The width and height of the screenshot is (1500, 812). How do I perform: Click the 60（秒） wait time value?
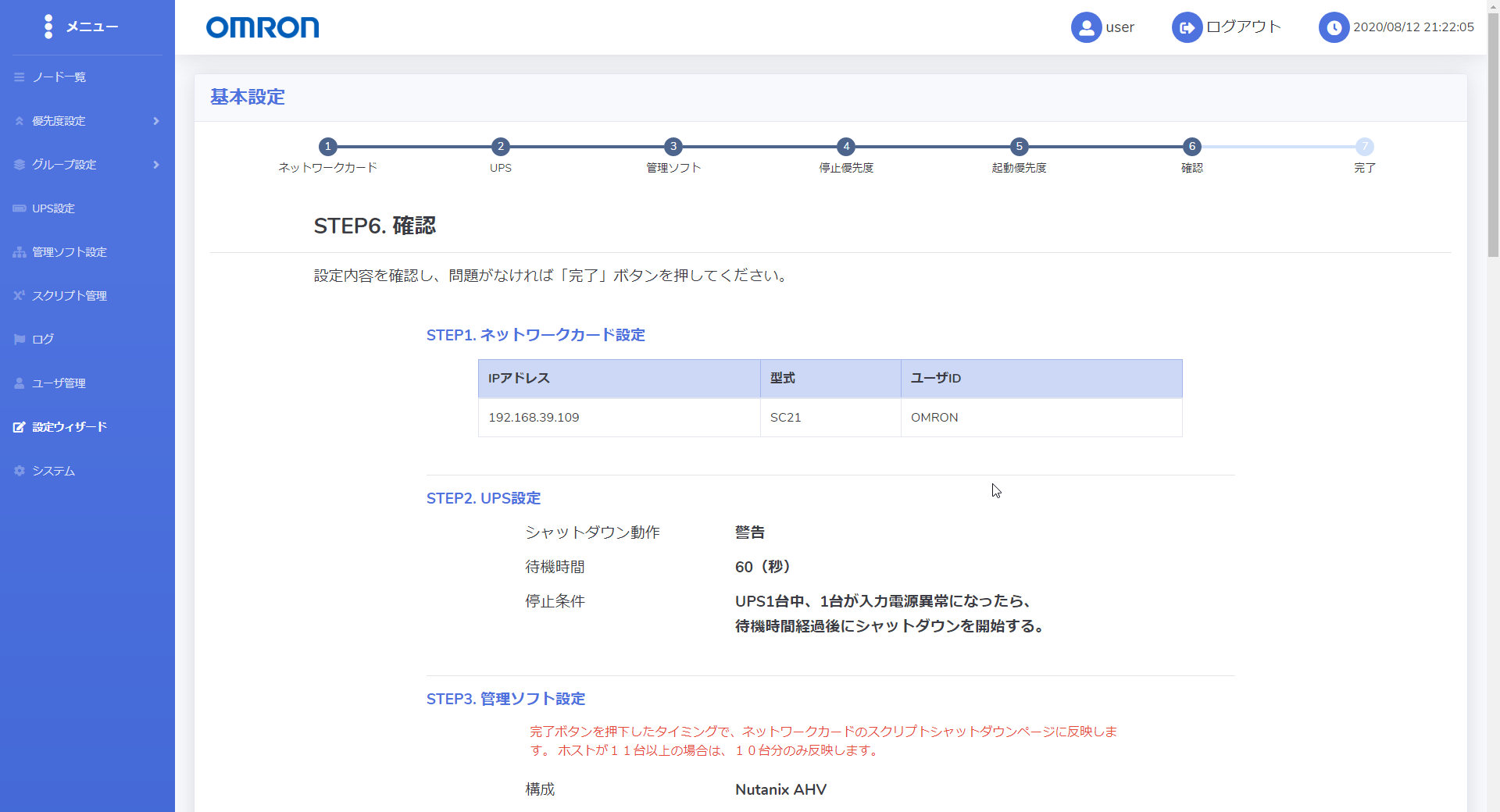[763, 567]
